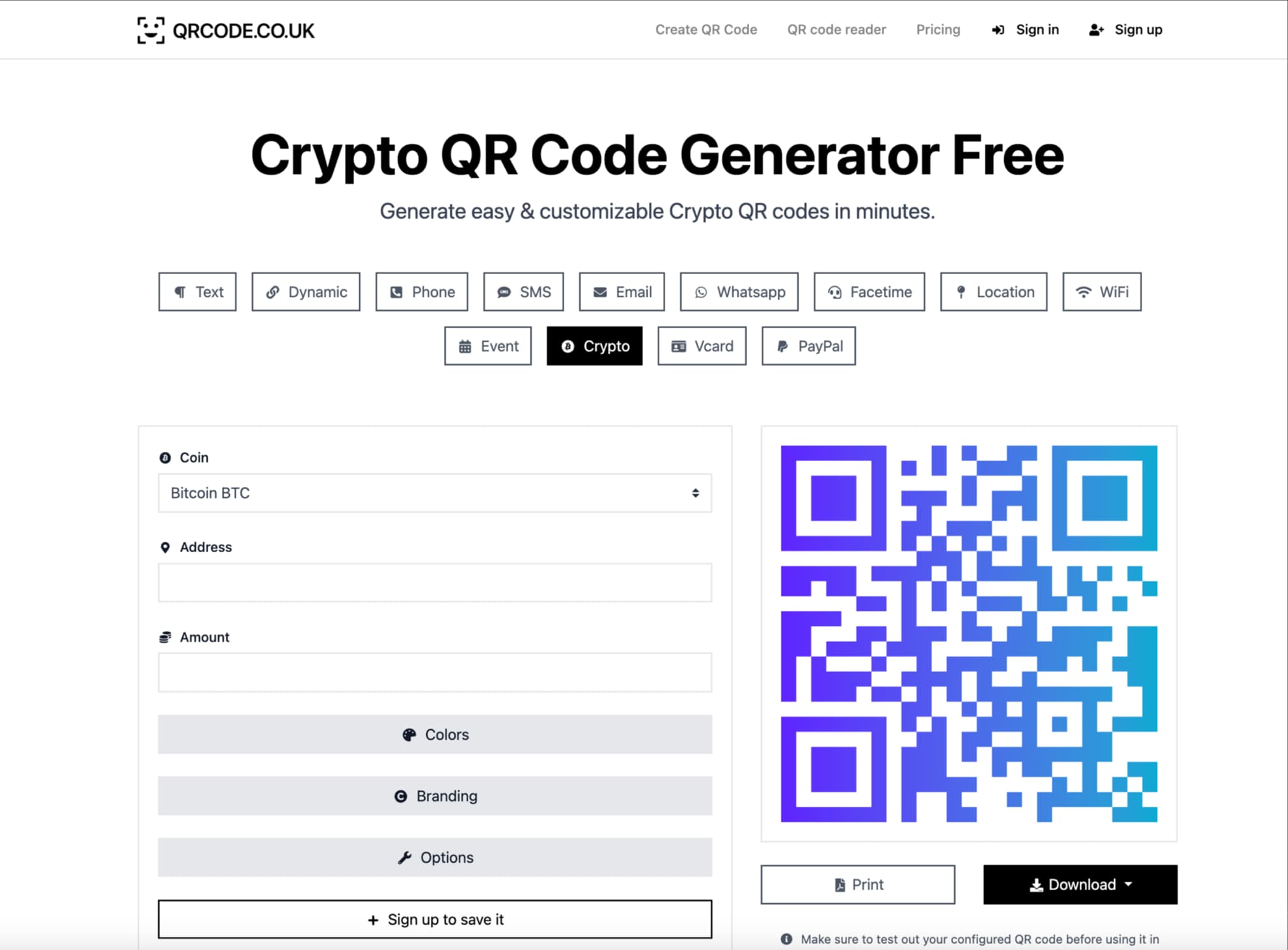Image resolution: width=1288 pixels, height=950 pixels.
Task: Expand the Colors customization section
Action: [x=436, y=734]
